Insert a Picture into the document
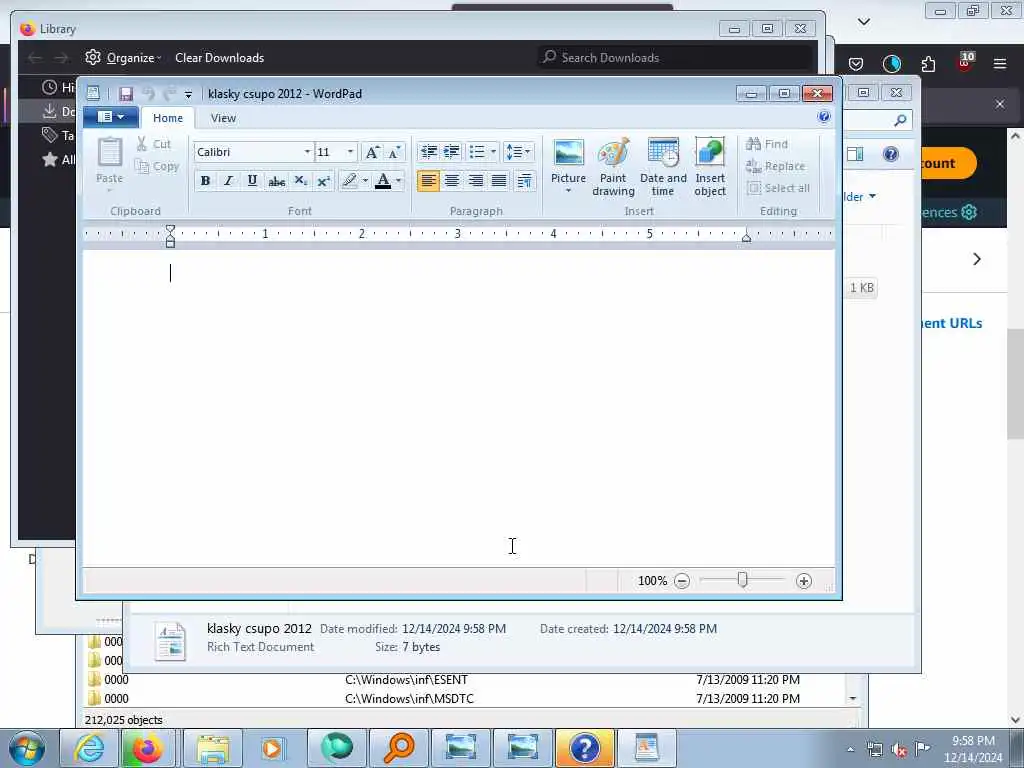 click(x=568, y=160)
